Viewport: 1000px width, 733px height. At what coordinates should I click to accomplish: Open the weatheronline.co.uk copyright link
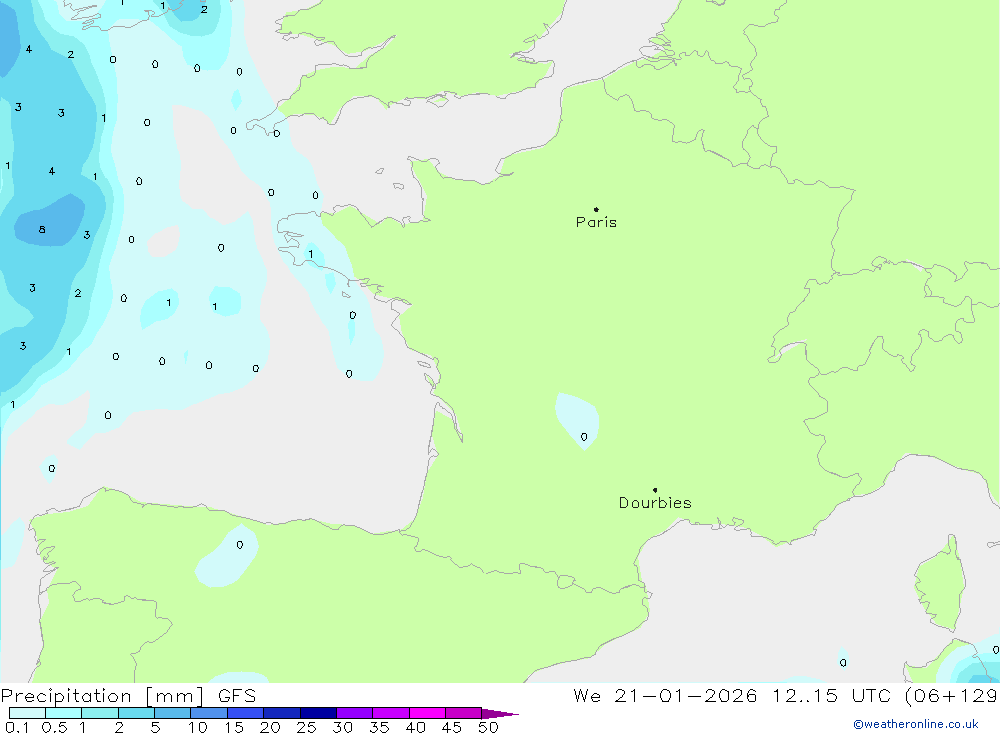(x=916, y=724)
